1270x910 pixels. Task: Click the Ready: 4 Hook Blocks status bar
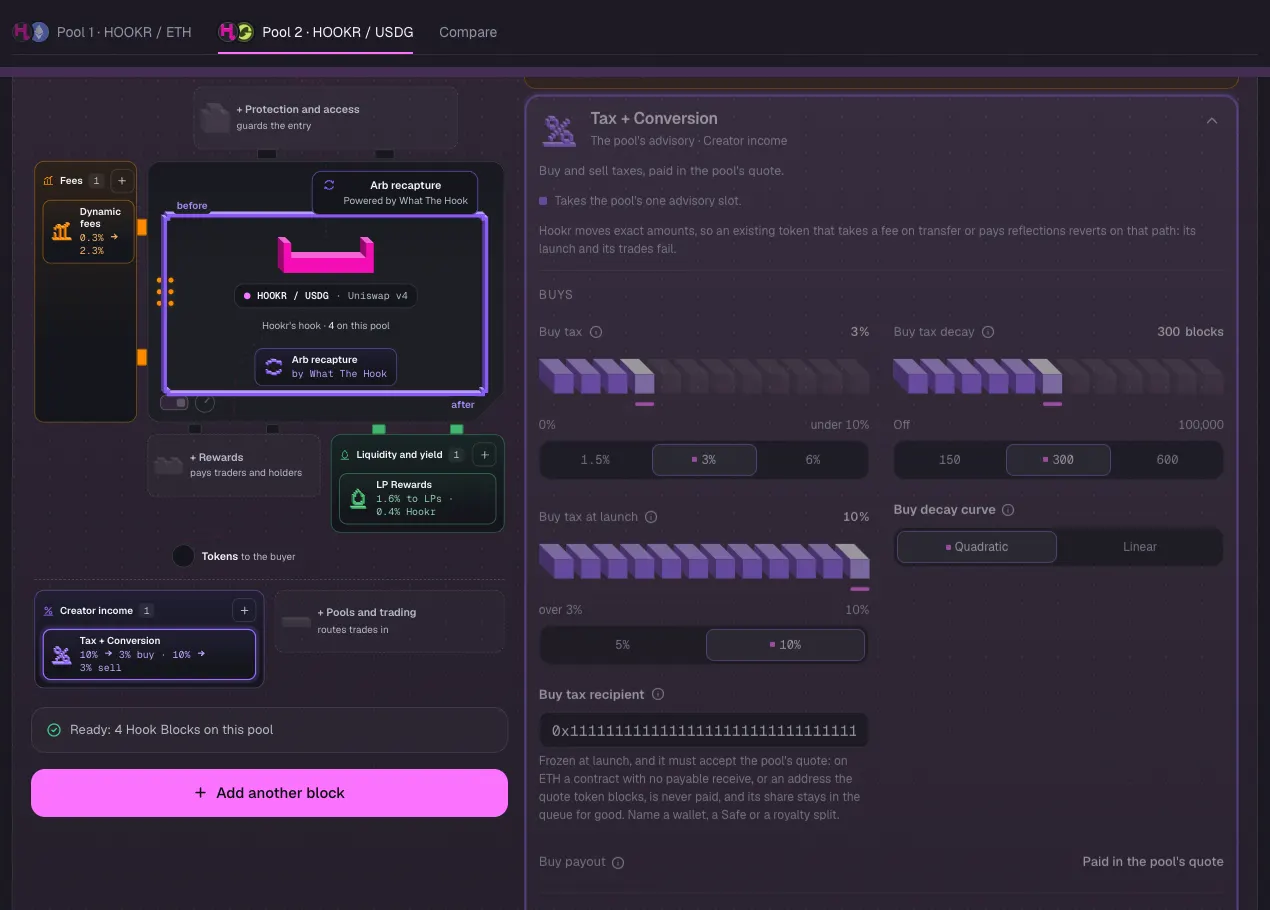[x=269, y=730]
